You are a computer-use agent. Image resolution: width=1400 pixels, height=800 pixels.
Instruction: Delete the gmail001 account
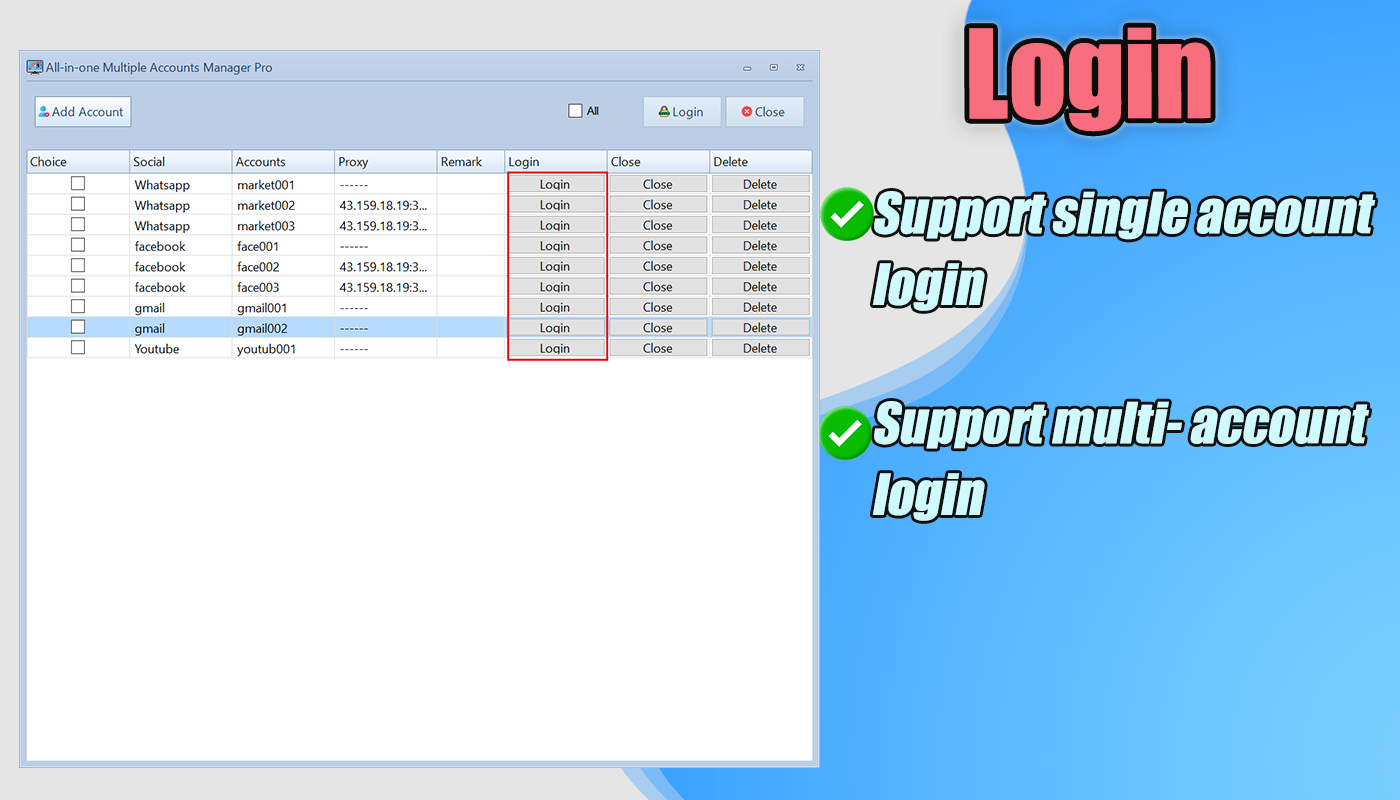[760, 306]
